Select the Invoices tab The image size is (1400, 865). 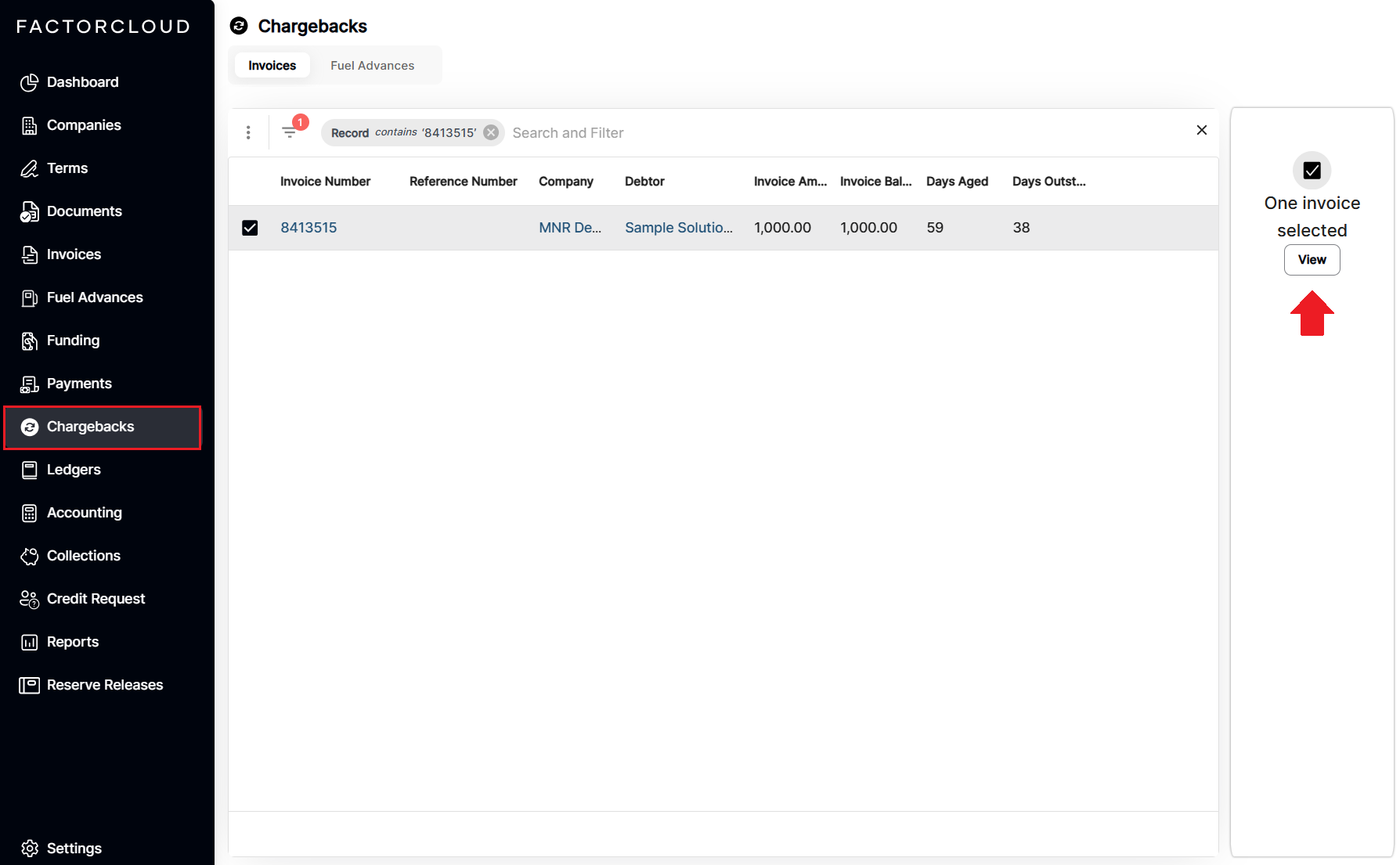click(x=272, y=65)
